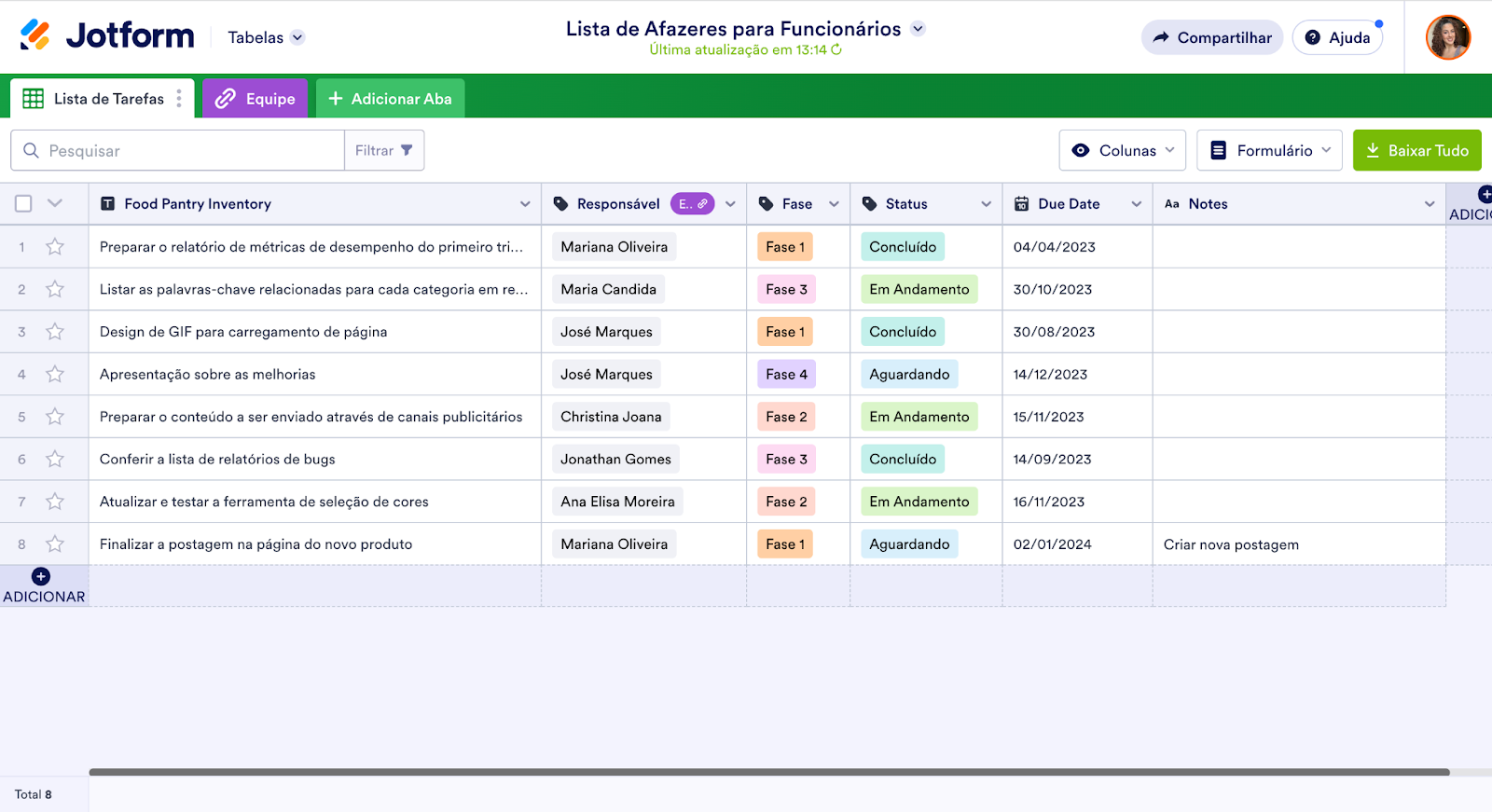
Task: Open Formulário dropdown
Action: [x=1269, y=150]
